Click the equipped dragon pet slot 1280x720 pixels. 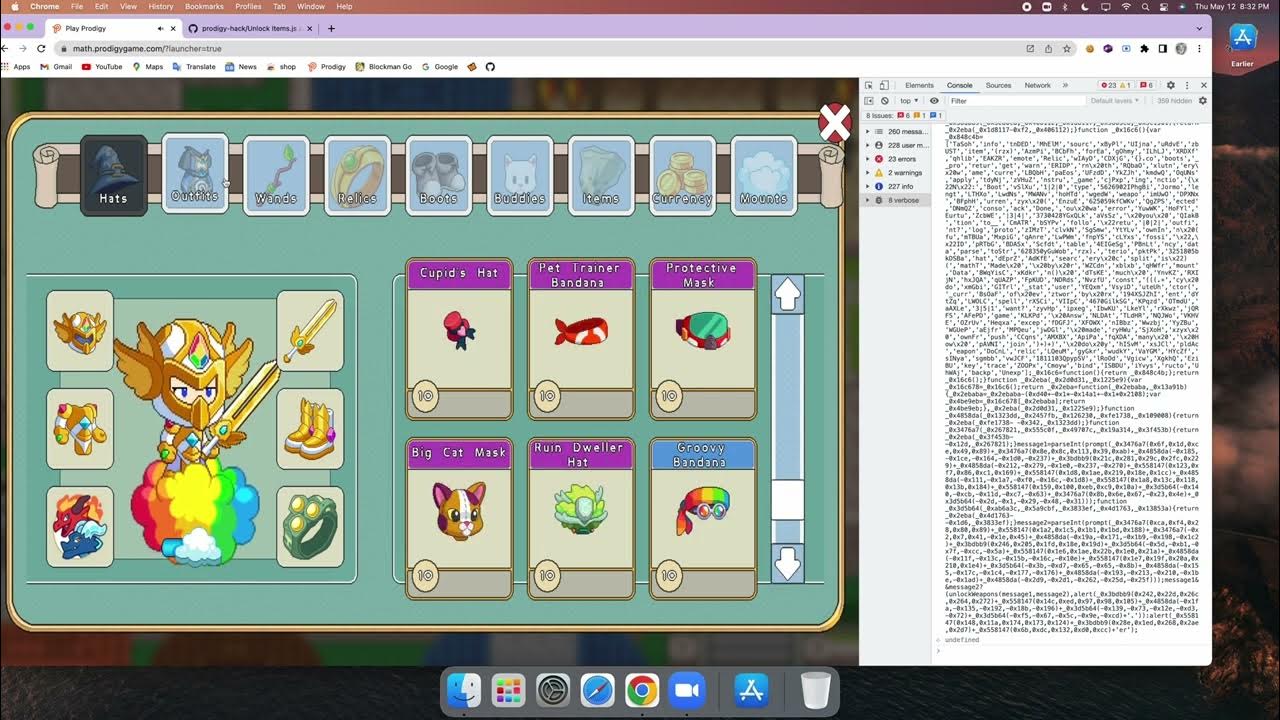coord(80,526)
